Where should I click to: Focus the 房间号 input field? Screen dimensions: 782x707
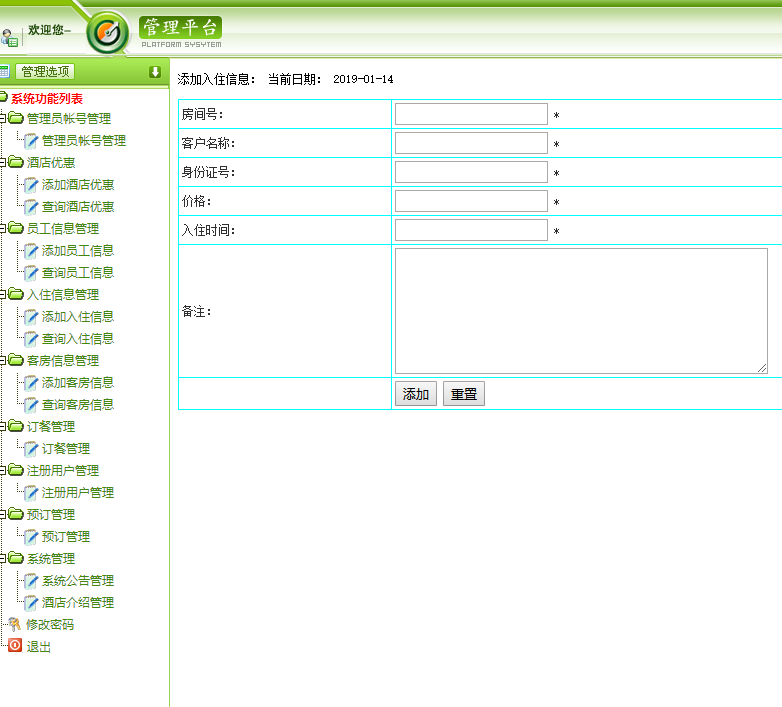point(471,114)
